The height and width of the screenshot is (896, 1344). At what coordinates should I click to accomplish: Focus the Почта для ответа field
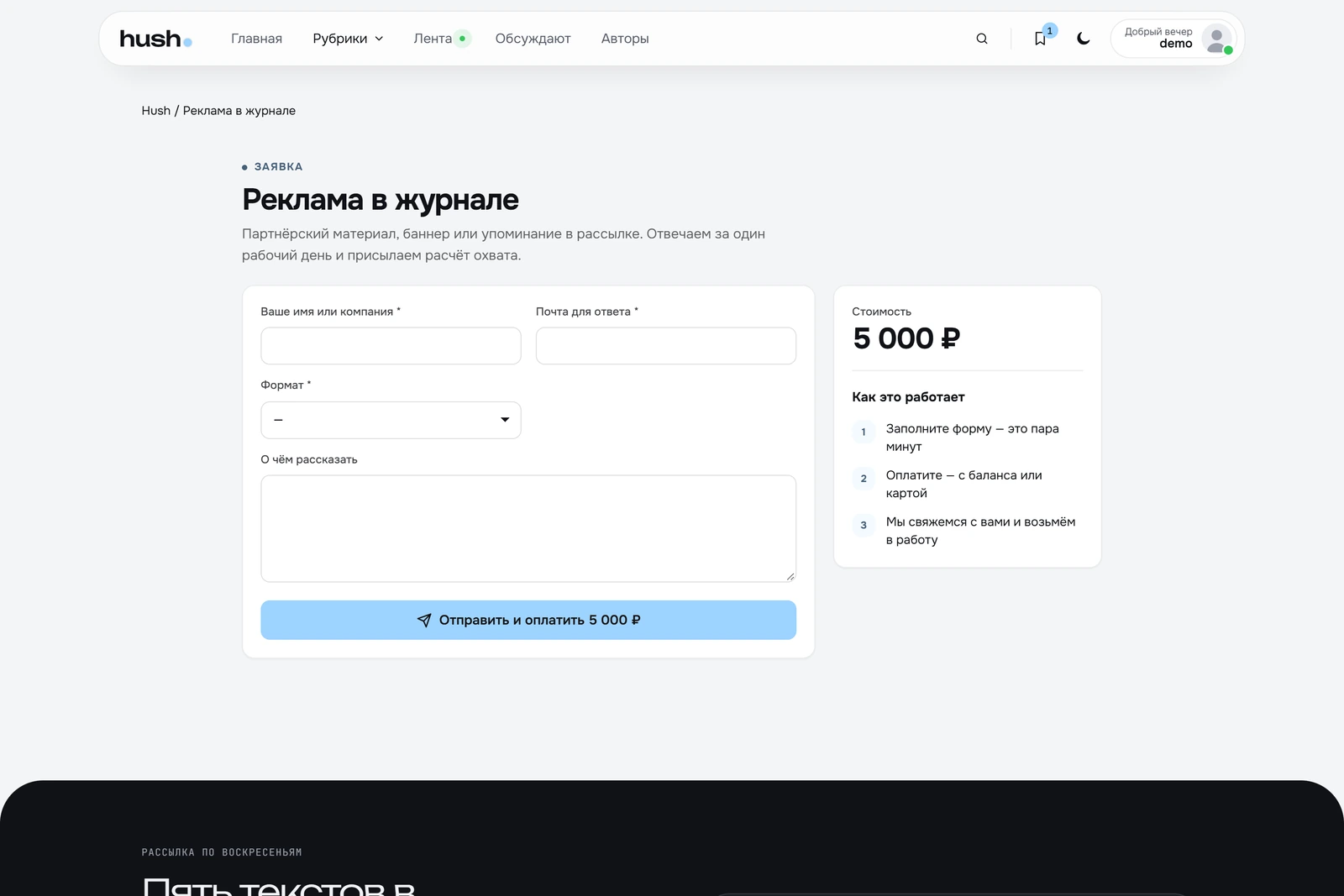click(666, 346)
